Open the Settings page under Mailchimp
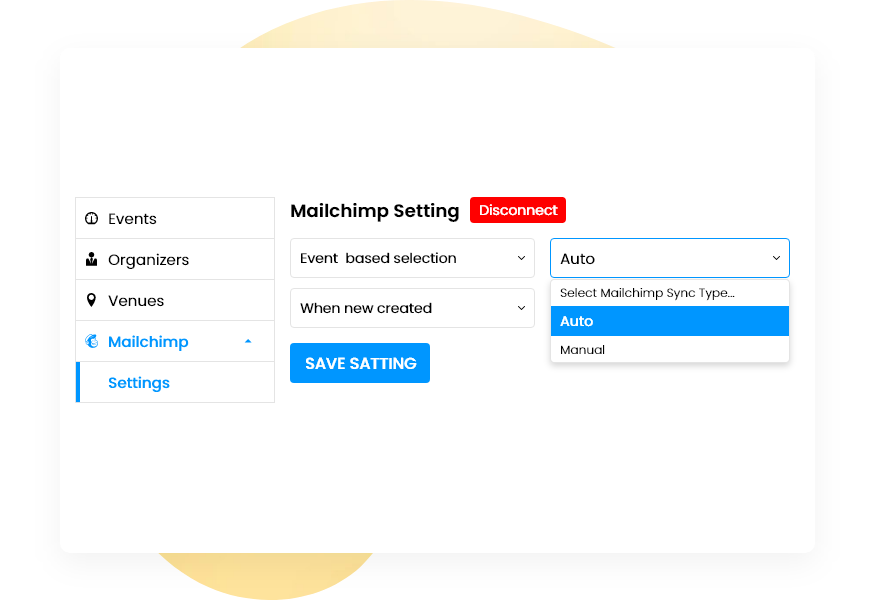The width and height of the screenshot is (875, 600). click(x=138, y=383)
